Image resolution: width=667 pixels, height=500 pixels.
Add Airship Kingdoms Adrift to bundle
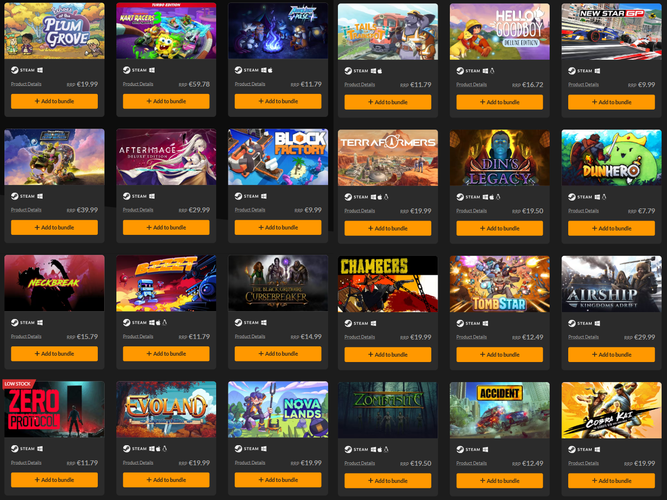click(611, 354)
